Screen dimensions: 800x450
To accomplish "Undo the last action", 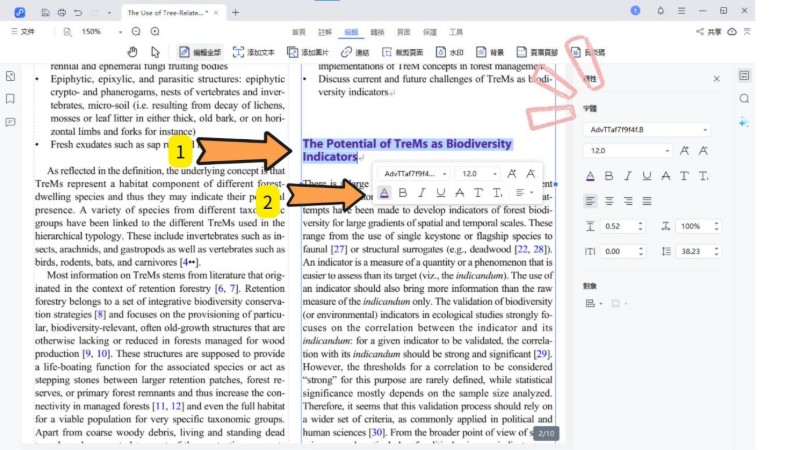I will click(78, 12).
